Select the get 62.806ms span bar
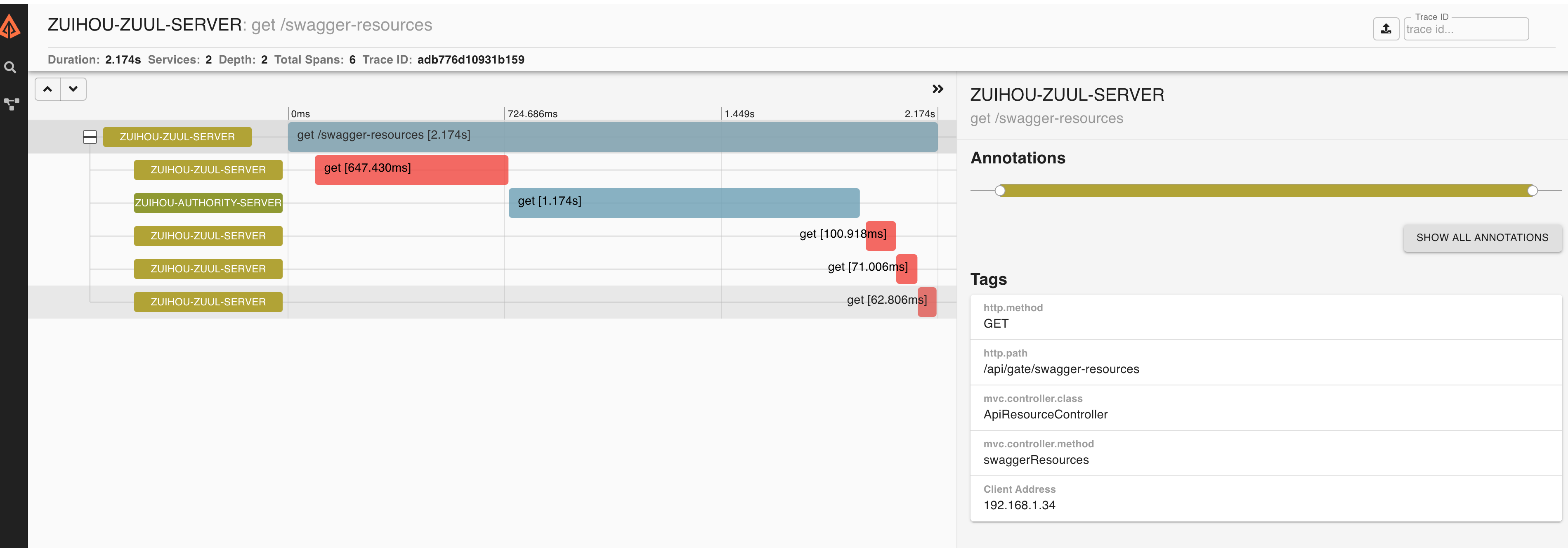Image resolution: width=1568 pixels, height=548 pixels. [926, 301]
